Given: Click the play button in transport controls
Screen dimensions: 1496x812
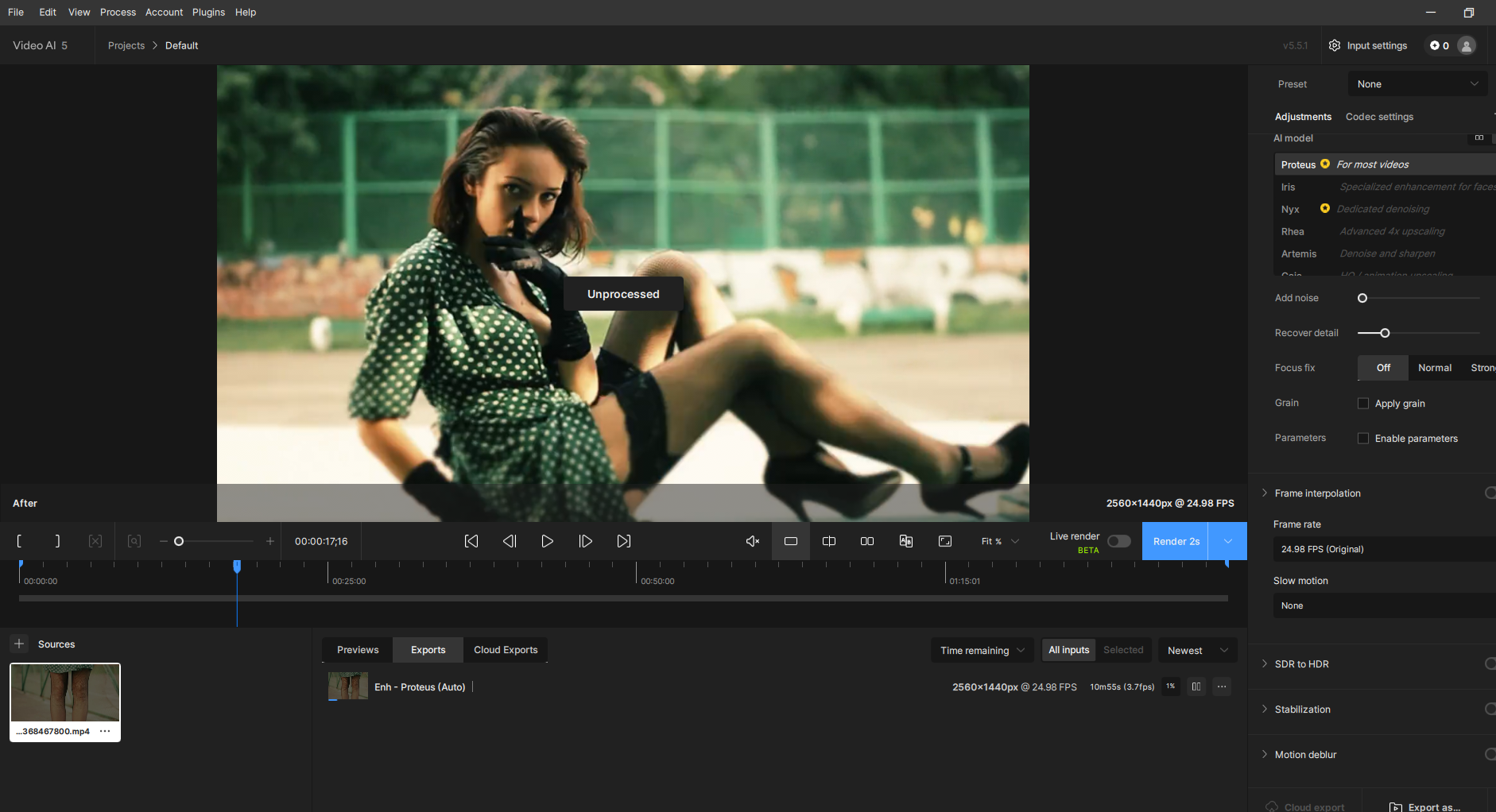Looking at the screenshot, I should tap(547, 541).
